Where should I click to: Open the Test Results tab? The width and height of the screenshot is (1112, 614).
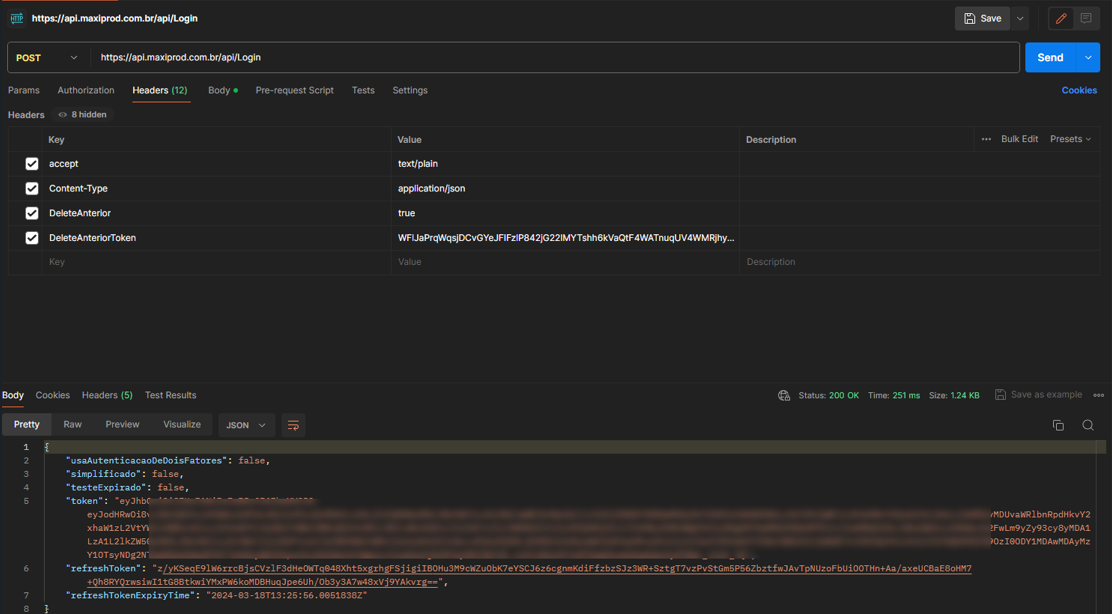(x=170, y=395)
